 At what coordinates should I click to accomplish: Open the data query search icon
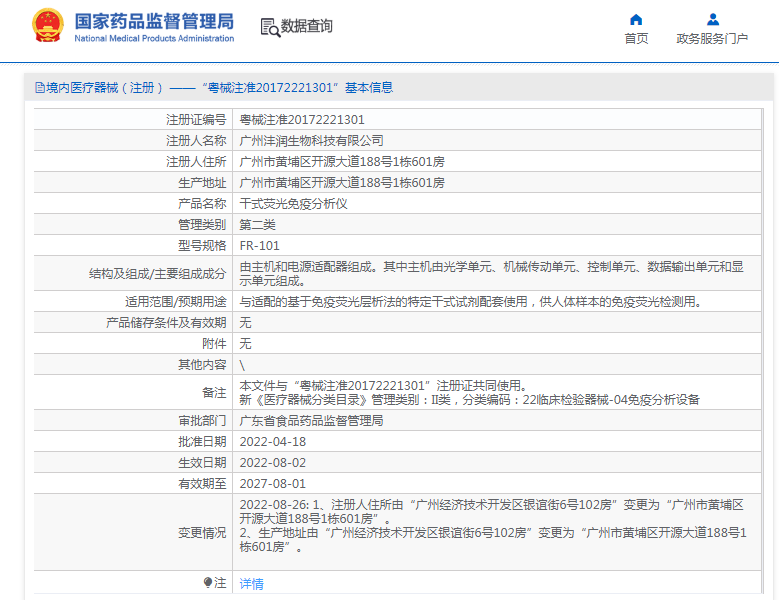coord(270,27)
